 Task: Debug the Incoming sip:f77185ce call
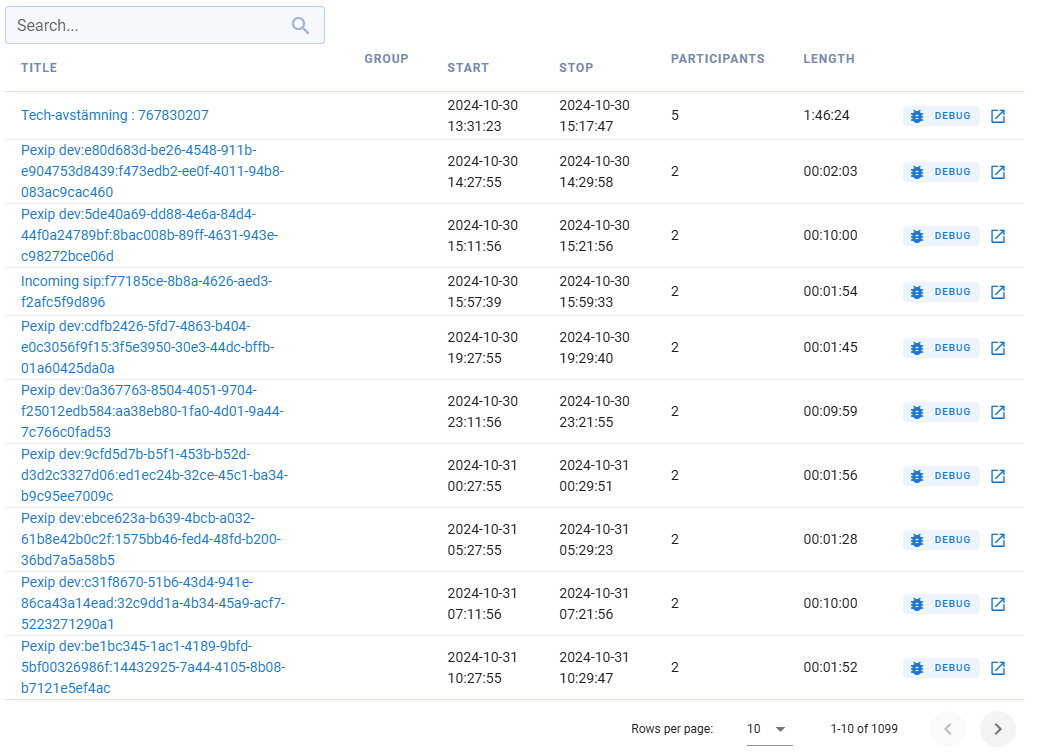click(x=941, y=292)
